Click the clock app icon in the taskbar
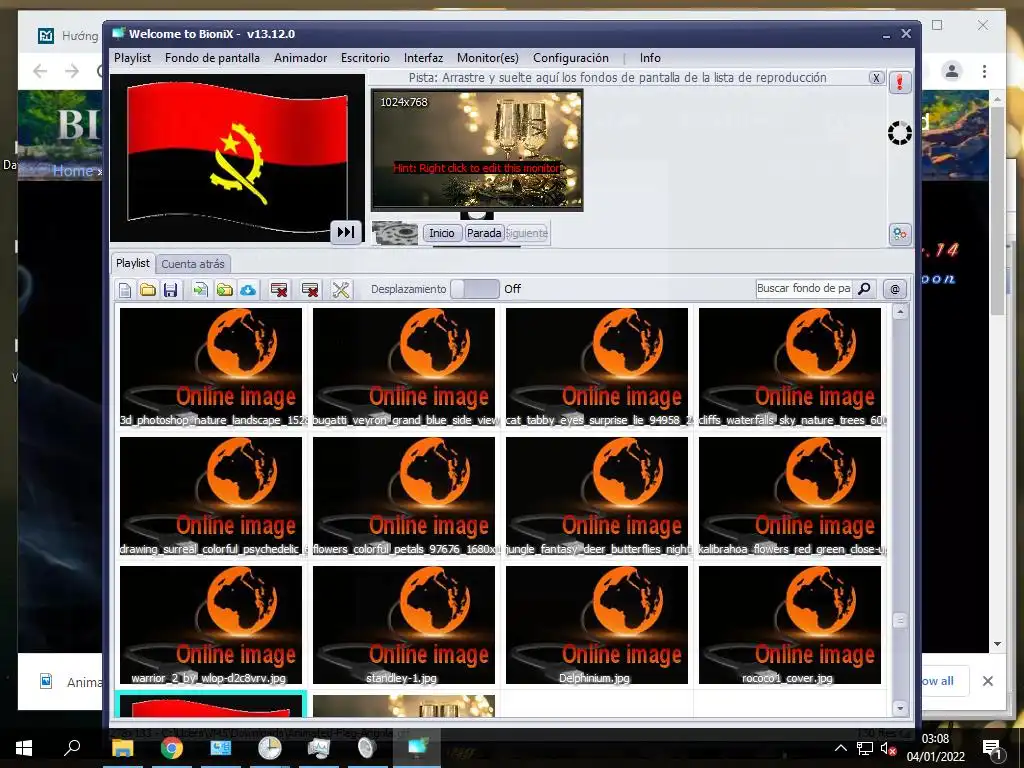This screenshot has height=768, width=1024. (x=270, y=748)
